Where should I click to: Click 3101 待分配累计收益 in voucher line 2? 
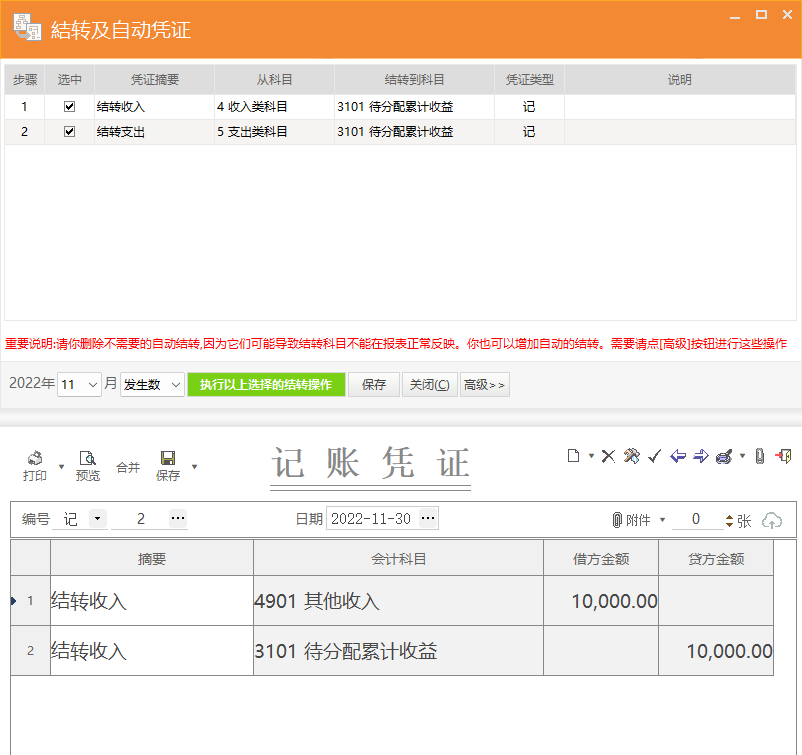pos(398,651)
